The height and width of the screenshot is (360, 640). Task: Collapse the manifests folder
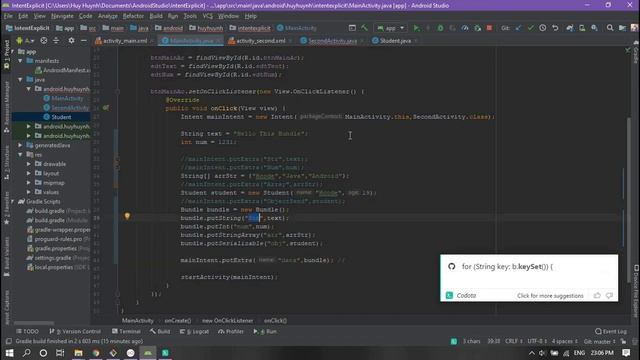click(x=20, y=61)
